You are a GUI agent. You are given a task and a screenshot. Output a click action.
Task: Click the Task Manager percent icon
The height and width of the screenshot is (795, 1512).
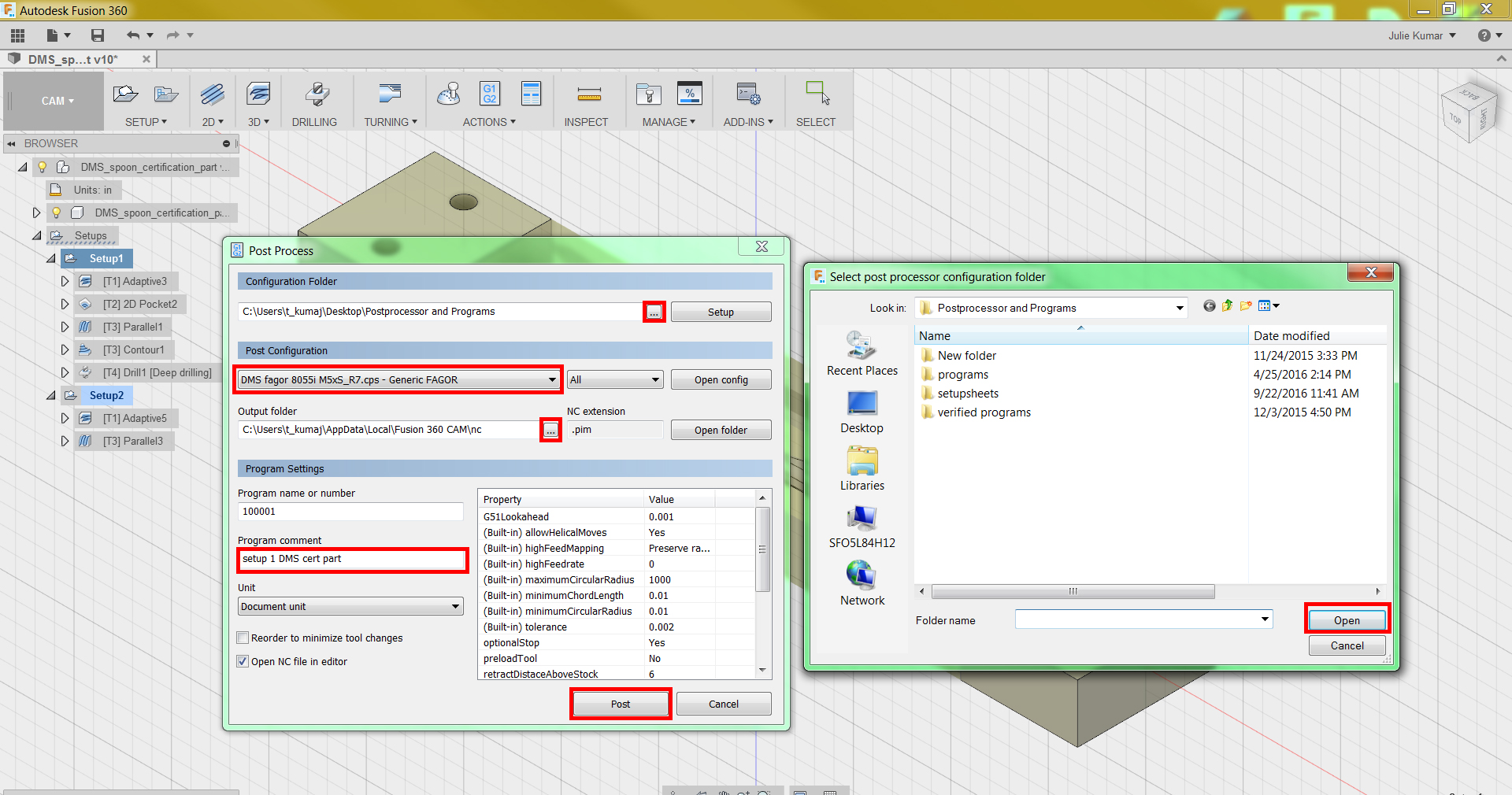point(690,94)
